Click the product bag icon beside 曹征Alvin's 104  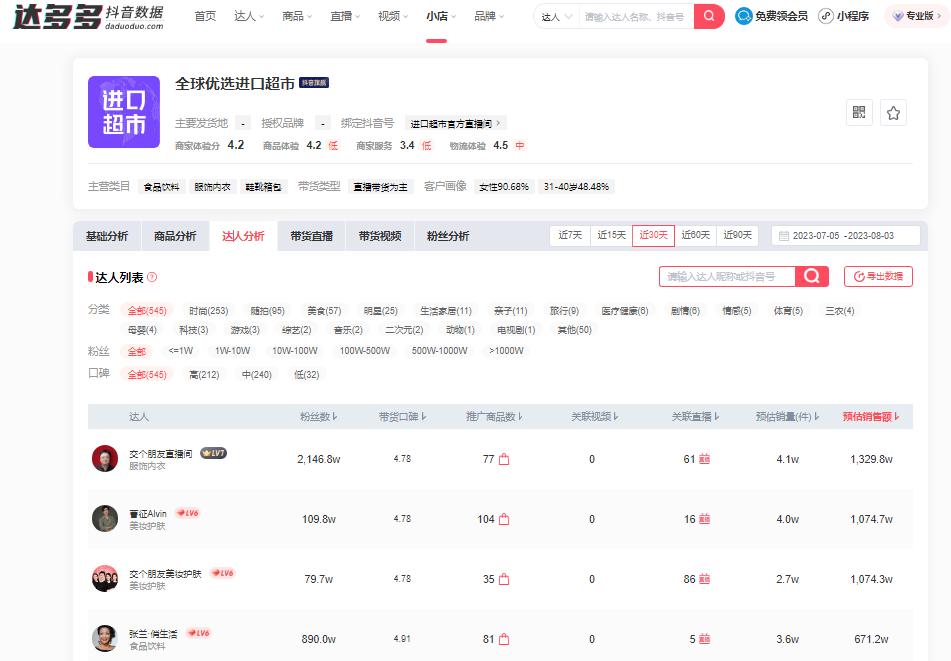(x=502, y=519)
